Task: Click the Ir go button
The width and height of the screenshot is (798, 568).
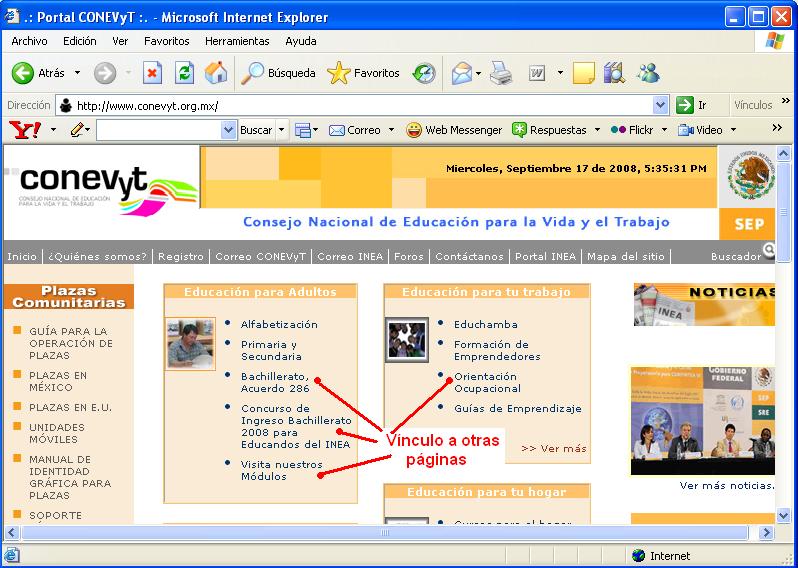Action: tap(692, 105)
